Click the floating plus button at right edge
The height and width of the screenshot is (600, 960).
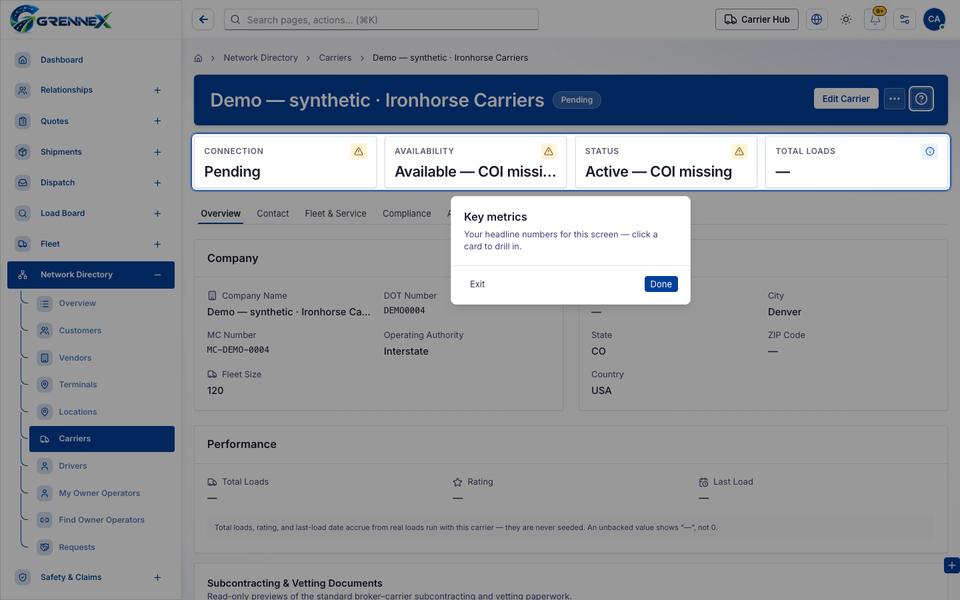[x=951, y=565]
